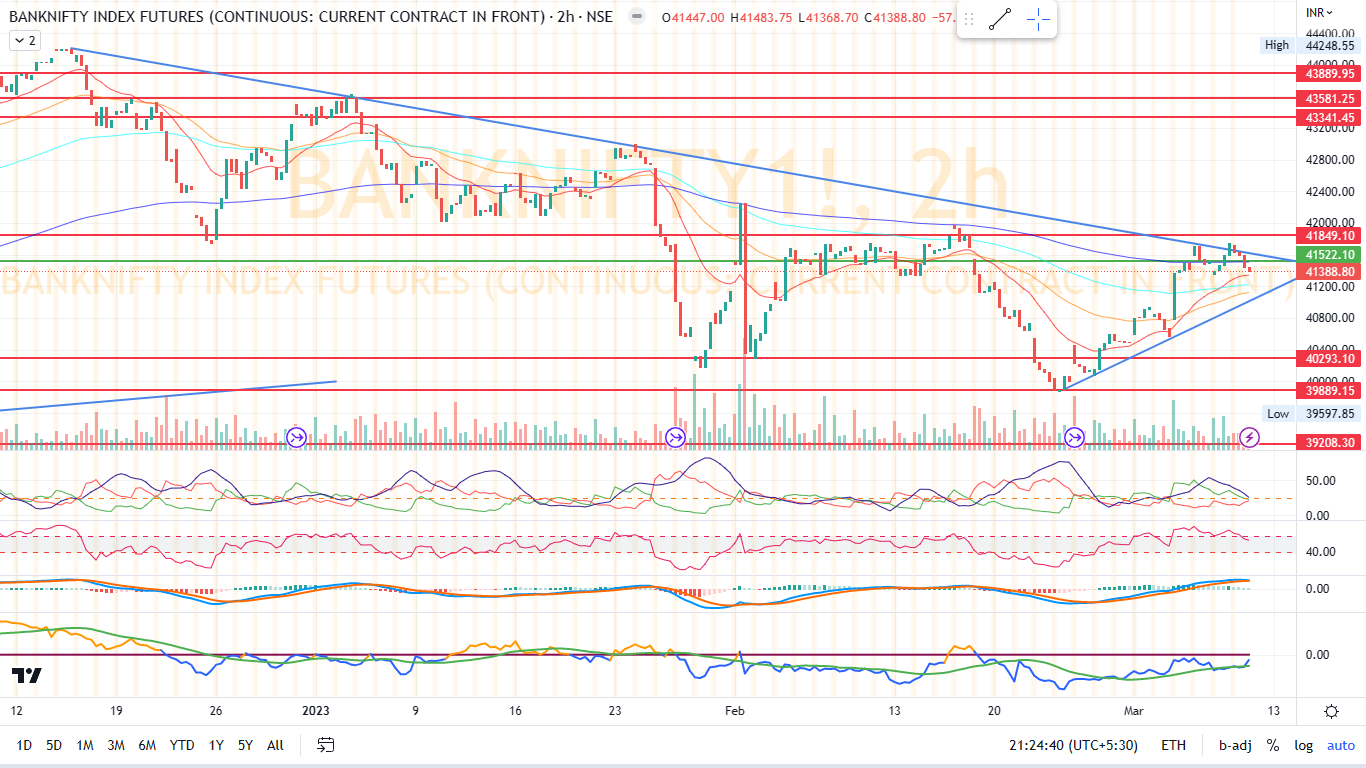Click the 40293.10 horizontal line price label
The height and width of the screenshot is (768, 1366).
tap(1330, 358)
